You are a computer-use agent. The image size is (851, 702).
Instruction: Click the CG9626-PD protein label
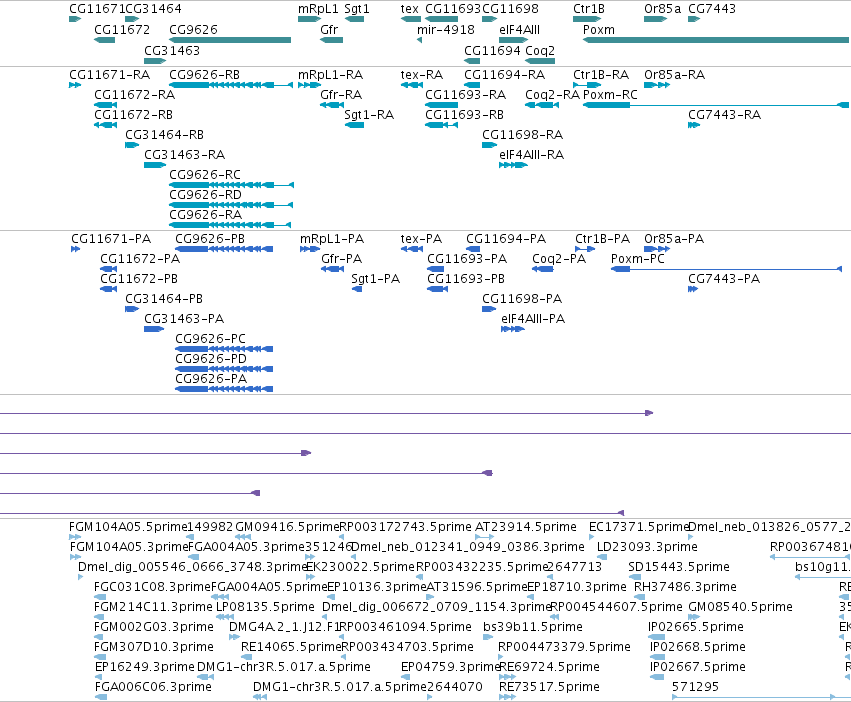tap(211, 359)
